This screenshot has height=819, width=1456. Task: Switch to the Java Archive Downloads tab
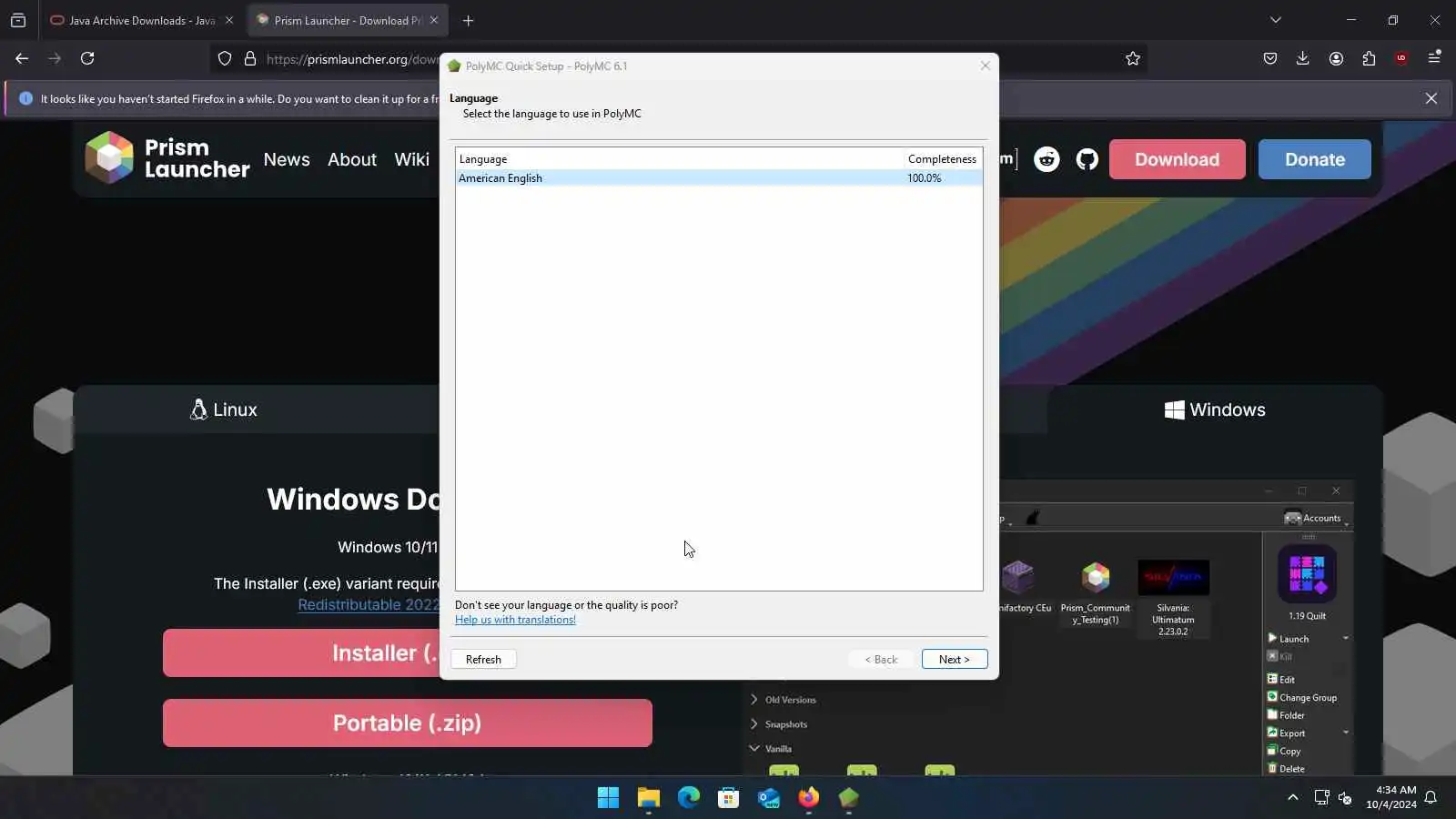(141, 20)
